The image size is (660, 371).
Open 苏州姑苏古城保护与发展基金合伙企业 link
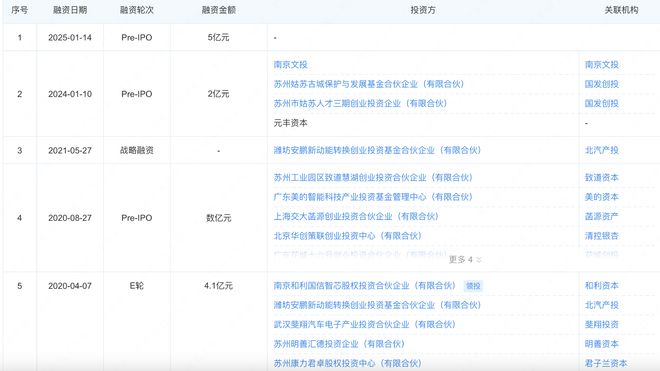[x=369, y=84]
